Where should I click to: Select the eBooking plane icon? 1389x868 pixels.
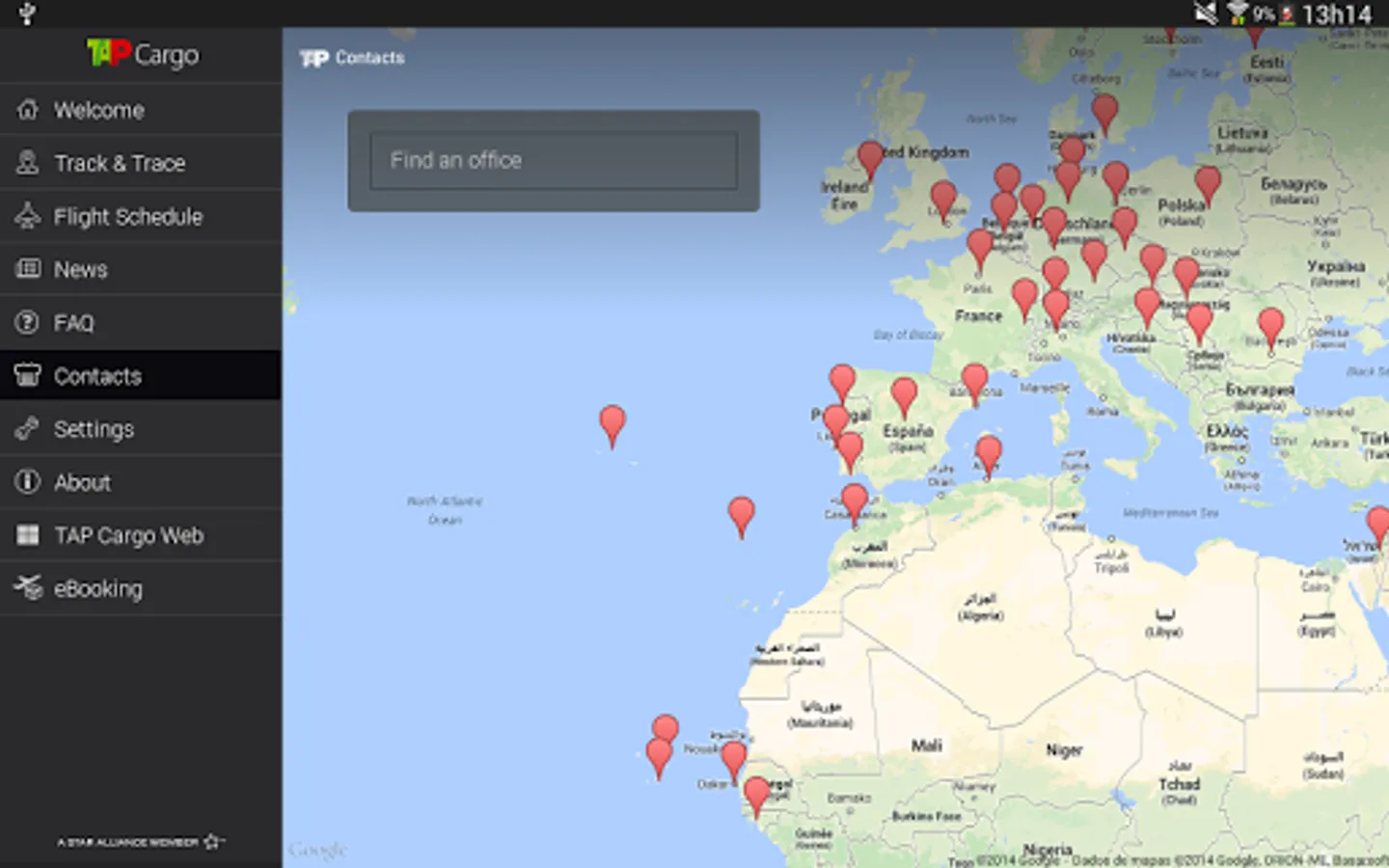(28, 587)
